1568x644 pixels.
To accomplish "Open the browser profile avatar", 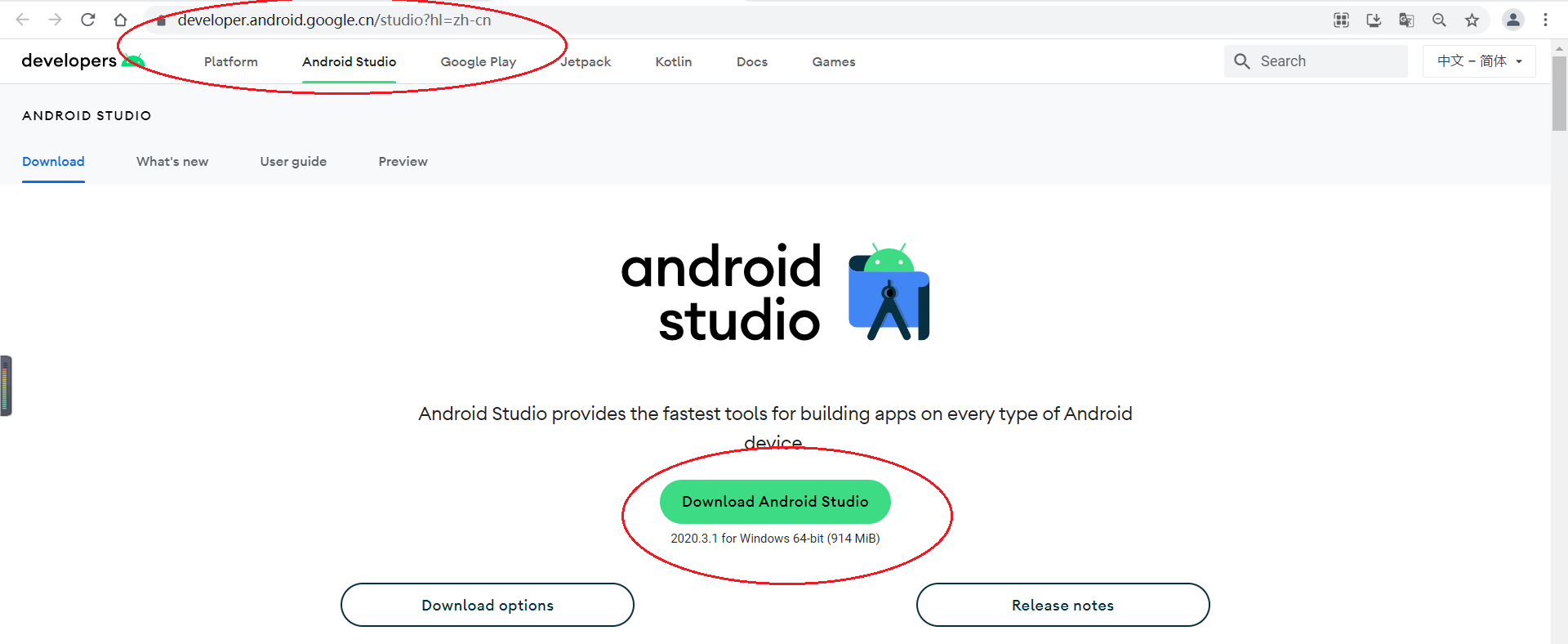I will point(1513,20).
